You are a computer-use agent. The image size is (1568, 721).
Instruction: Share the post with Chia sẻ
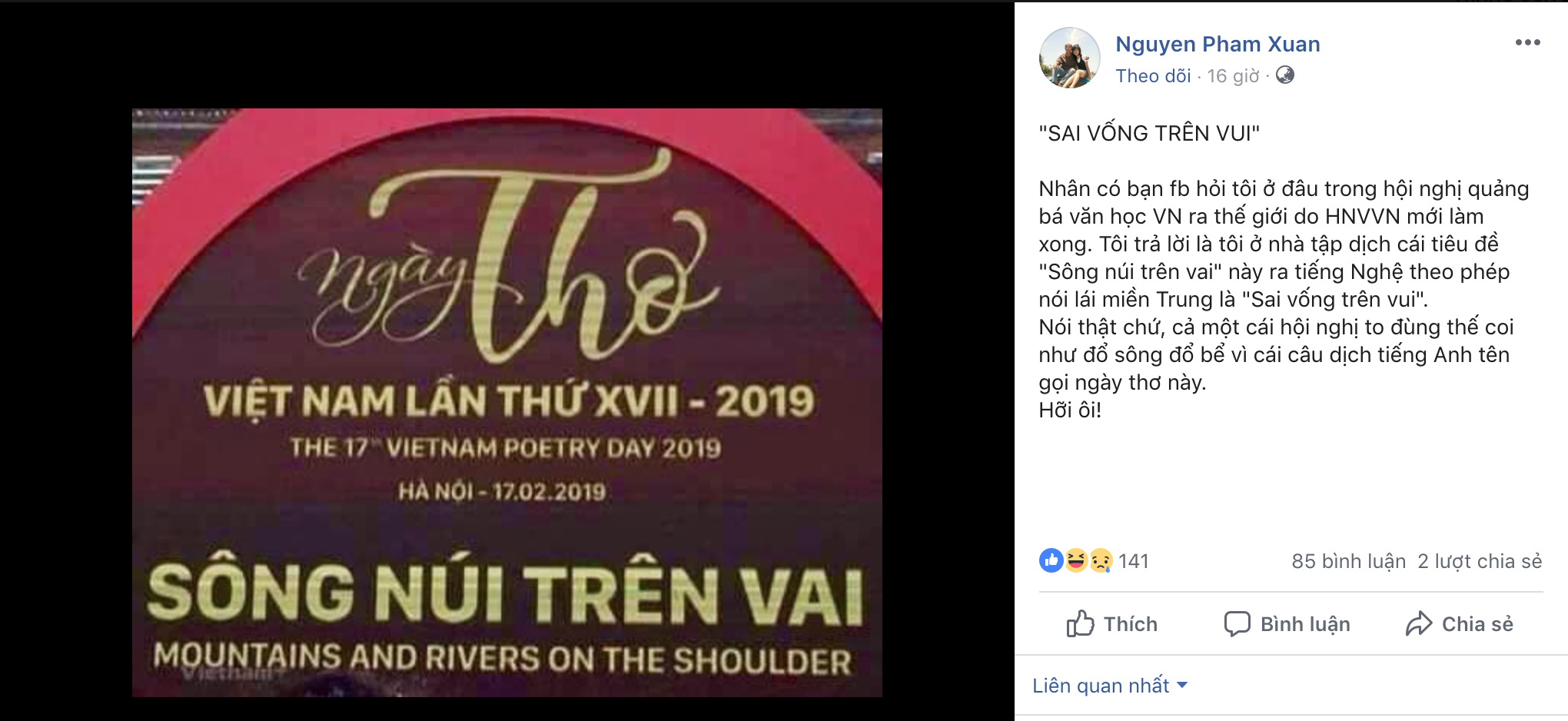1459,623
